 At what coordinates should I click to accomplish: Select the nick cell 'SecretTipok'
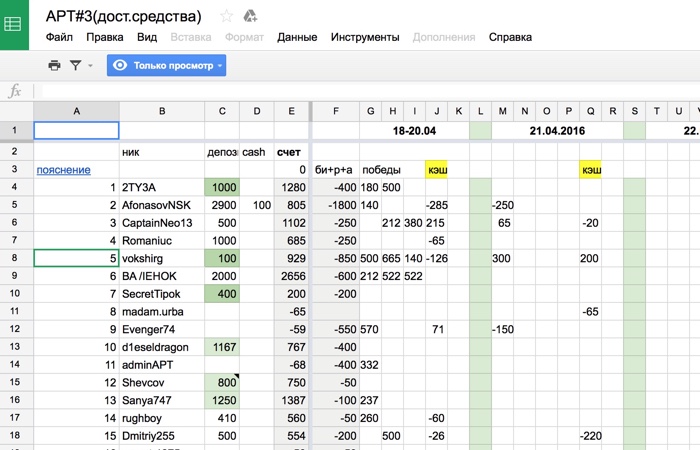(162, 294)
